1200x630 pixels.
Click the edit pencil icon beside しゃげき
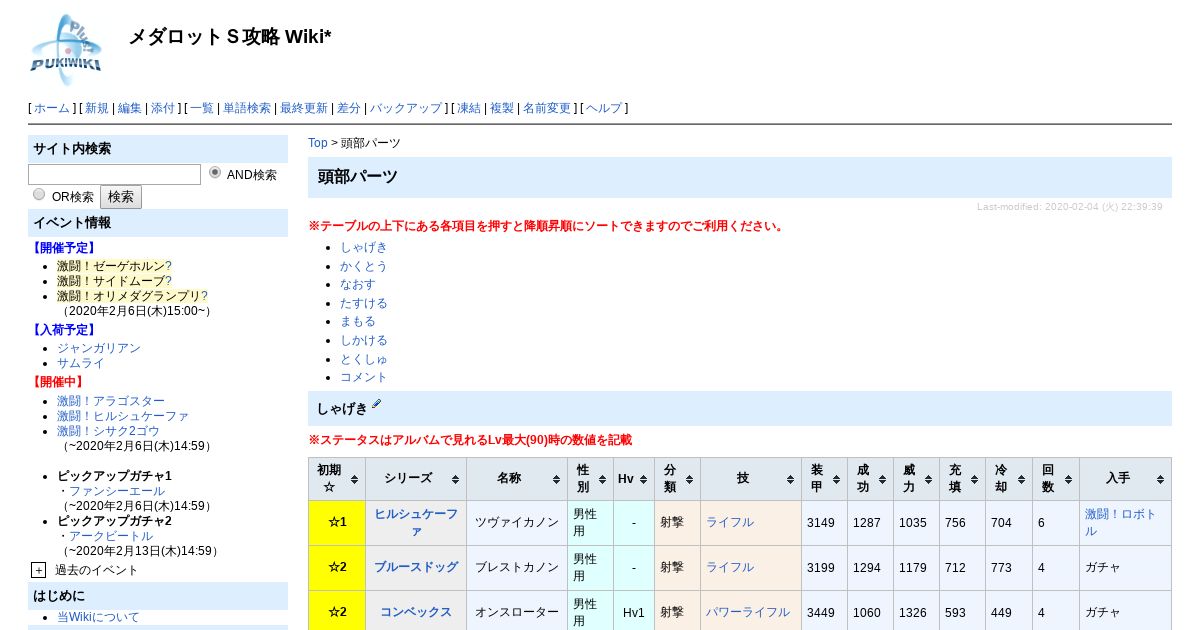pyautogui.click(x=377, y=405)
